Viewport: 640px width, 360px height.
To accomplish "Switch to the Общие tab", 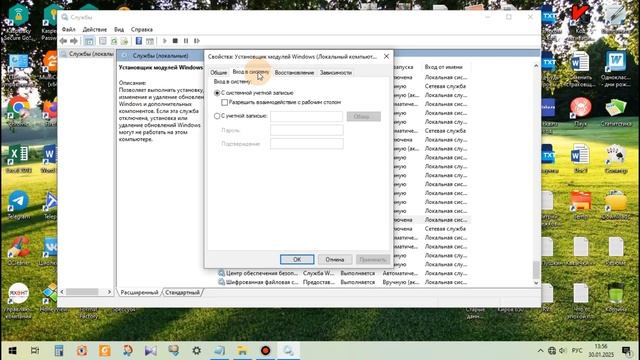I will pyautogui.click(x=218, y=72).
